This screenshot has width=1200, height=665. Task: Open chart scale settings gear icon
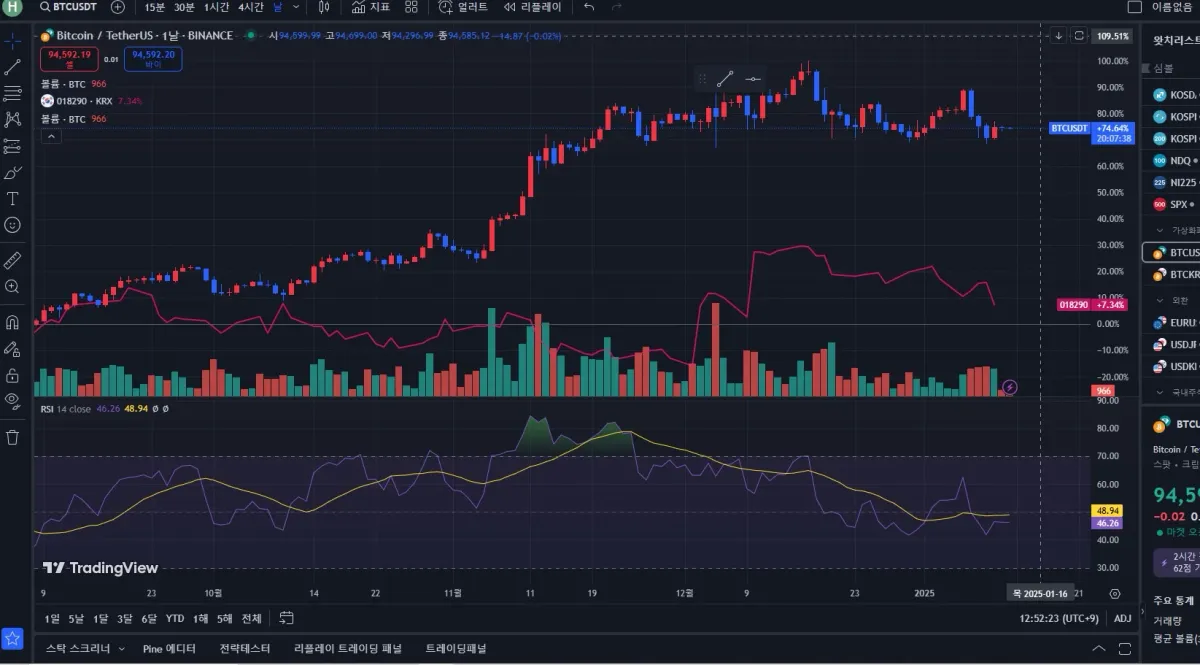tap(1115, 593)
